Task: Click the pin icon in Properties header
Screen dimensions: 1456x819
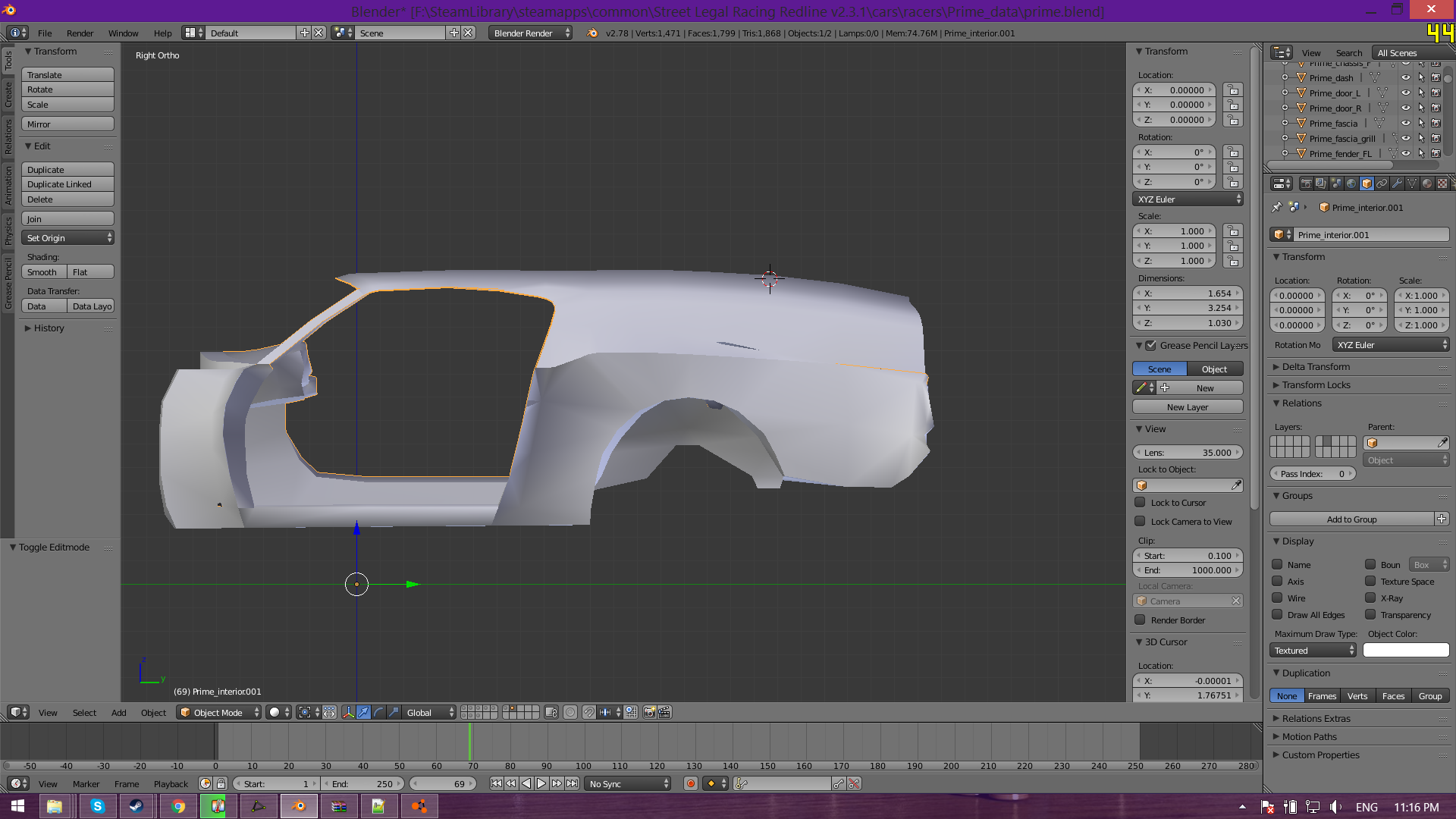Action: pos(1276,207)
